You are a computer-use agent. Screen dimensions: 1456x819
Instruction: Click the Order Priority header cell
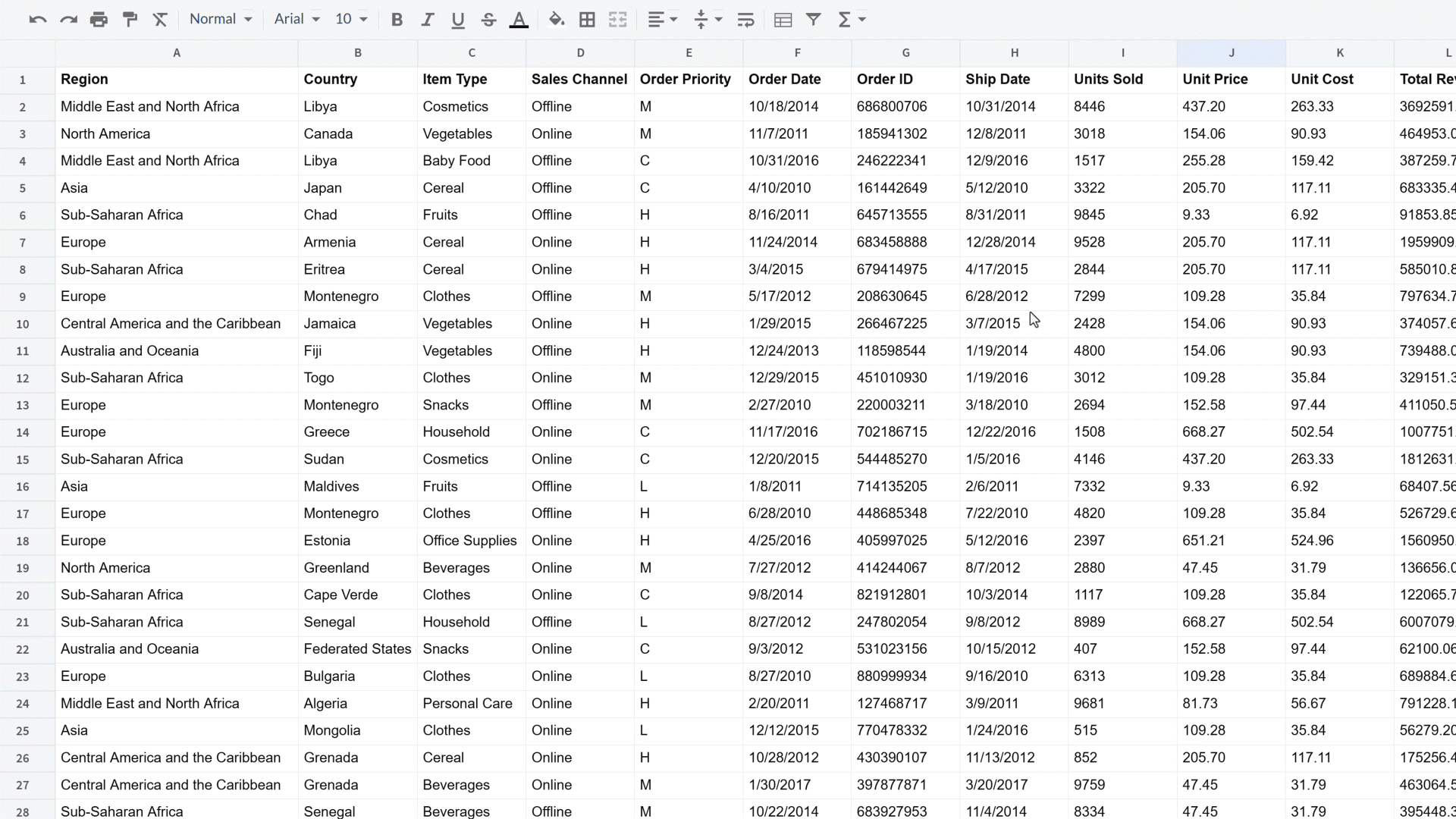(x=689, y=80)
